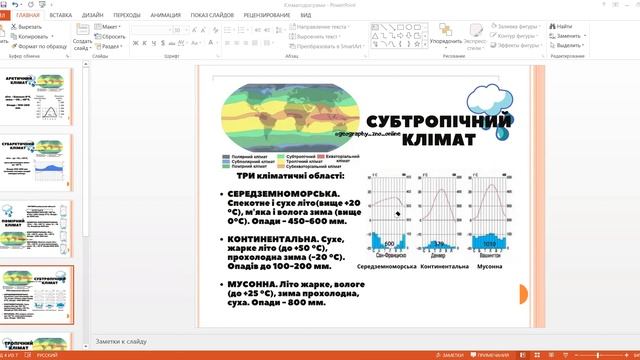Click the Undo arrow in quick access toolbar

click(16, 5)
